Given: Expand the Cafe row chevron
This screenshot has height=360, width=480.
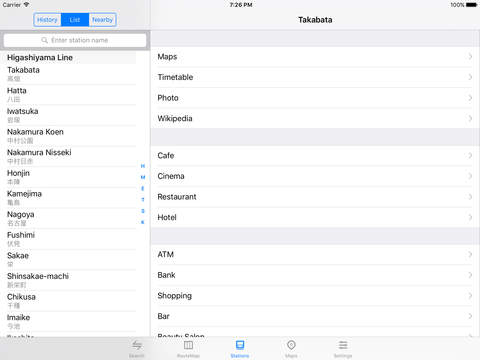Looking at the screenshot, I should pyautogui.click(x=470, y=156).
